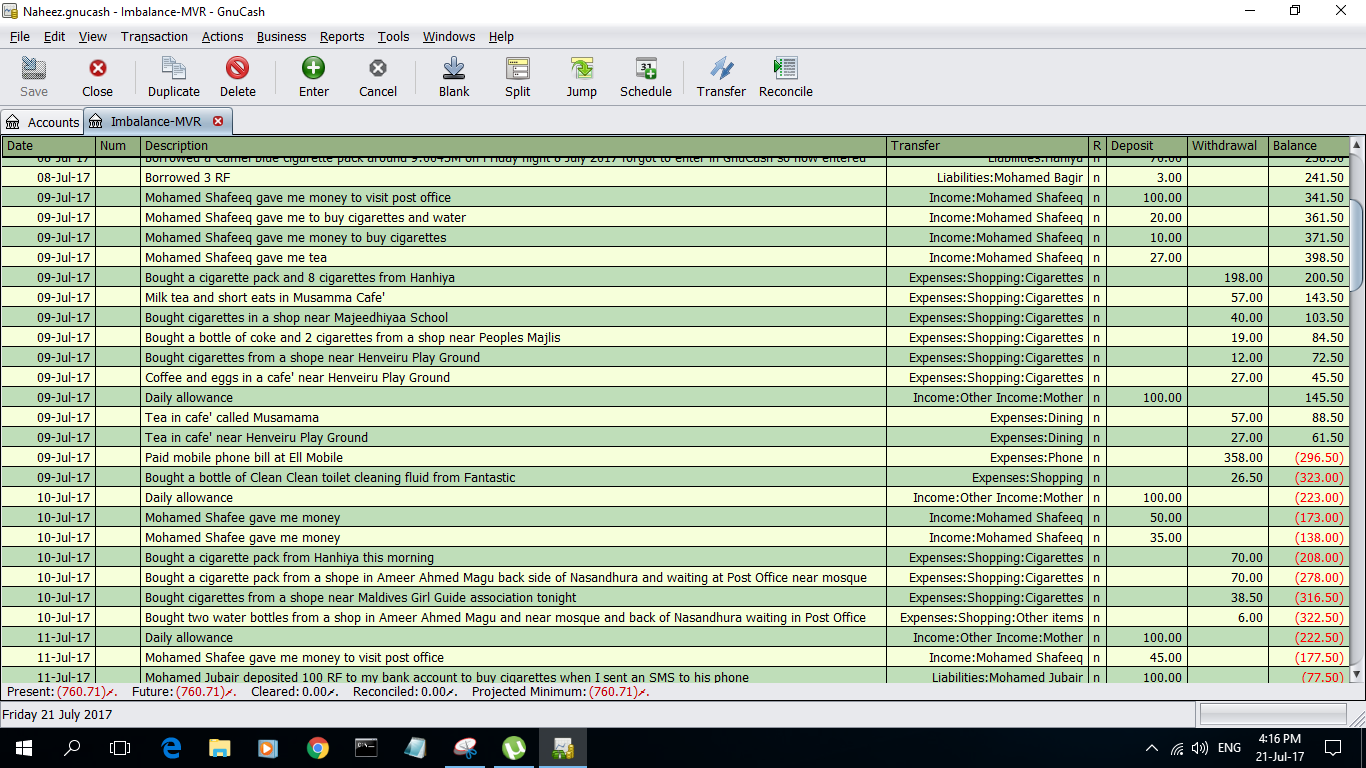Image resolution: width=1366 pixels, height=768 pixels.
Task: Duplicate the current transaction
Action: [174, 77]
